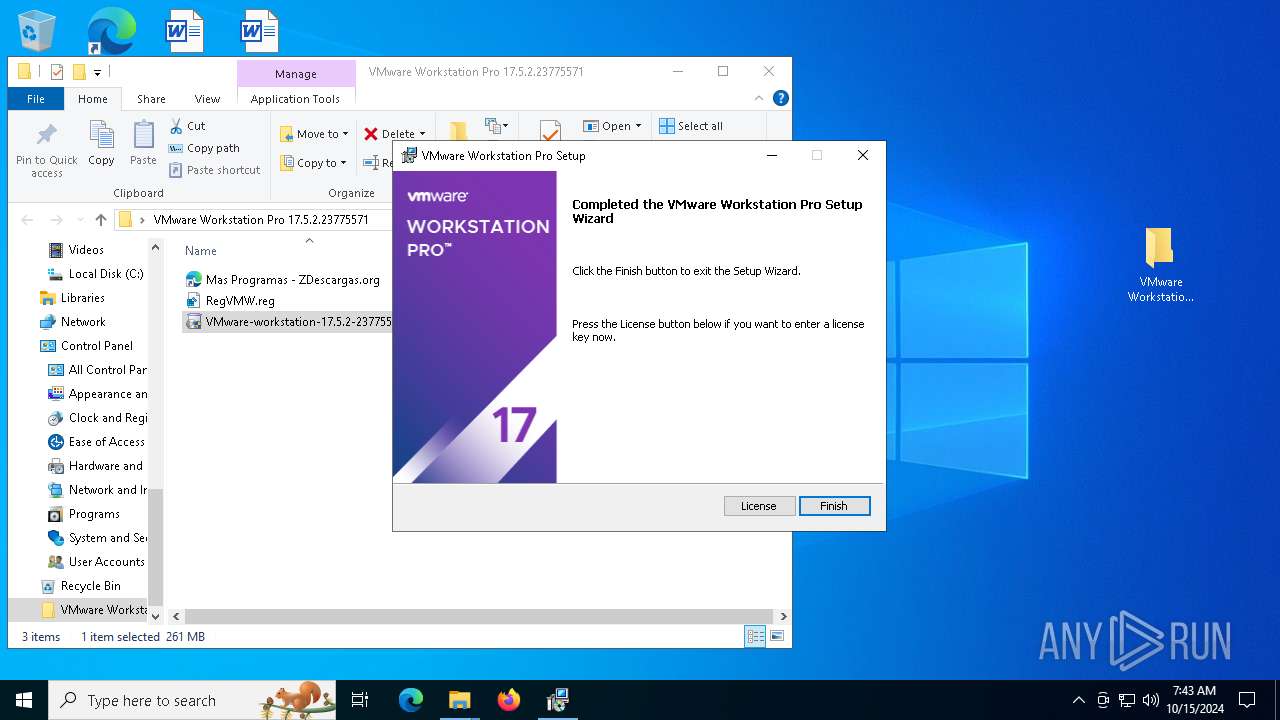The width and height of the screenshot is (1280, 720).
Task: Select Local Disk (C:) in navigation pane
Action: [x=95, y=274]
